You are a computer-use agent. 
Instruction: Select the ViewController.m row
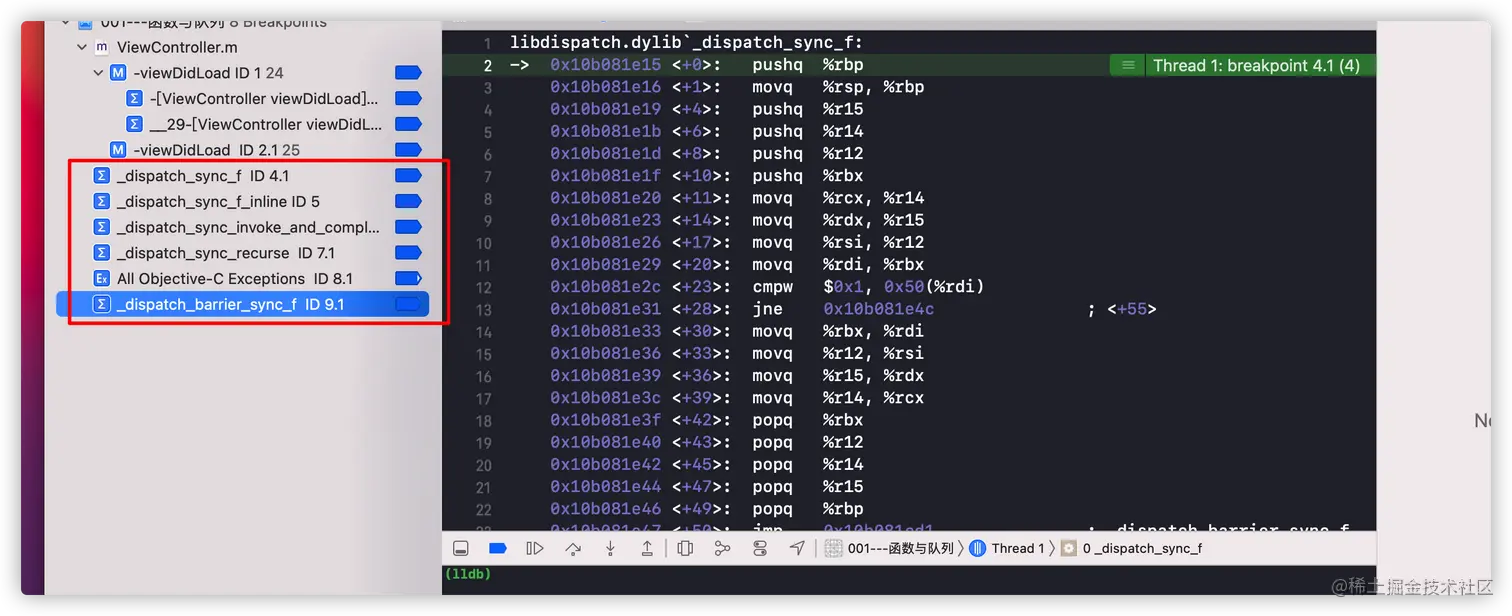pos(243,47)
